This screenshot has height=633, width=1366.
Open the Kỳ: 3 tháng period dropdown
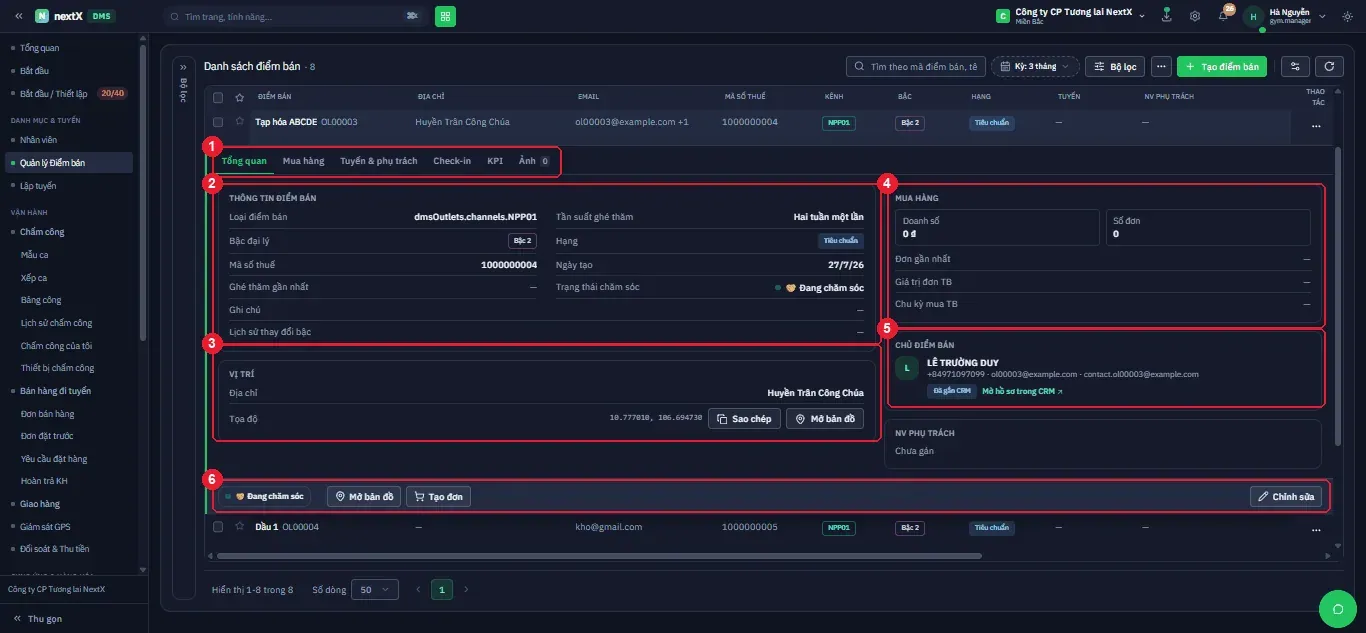tap(1035, 66)
